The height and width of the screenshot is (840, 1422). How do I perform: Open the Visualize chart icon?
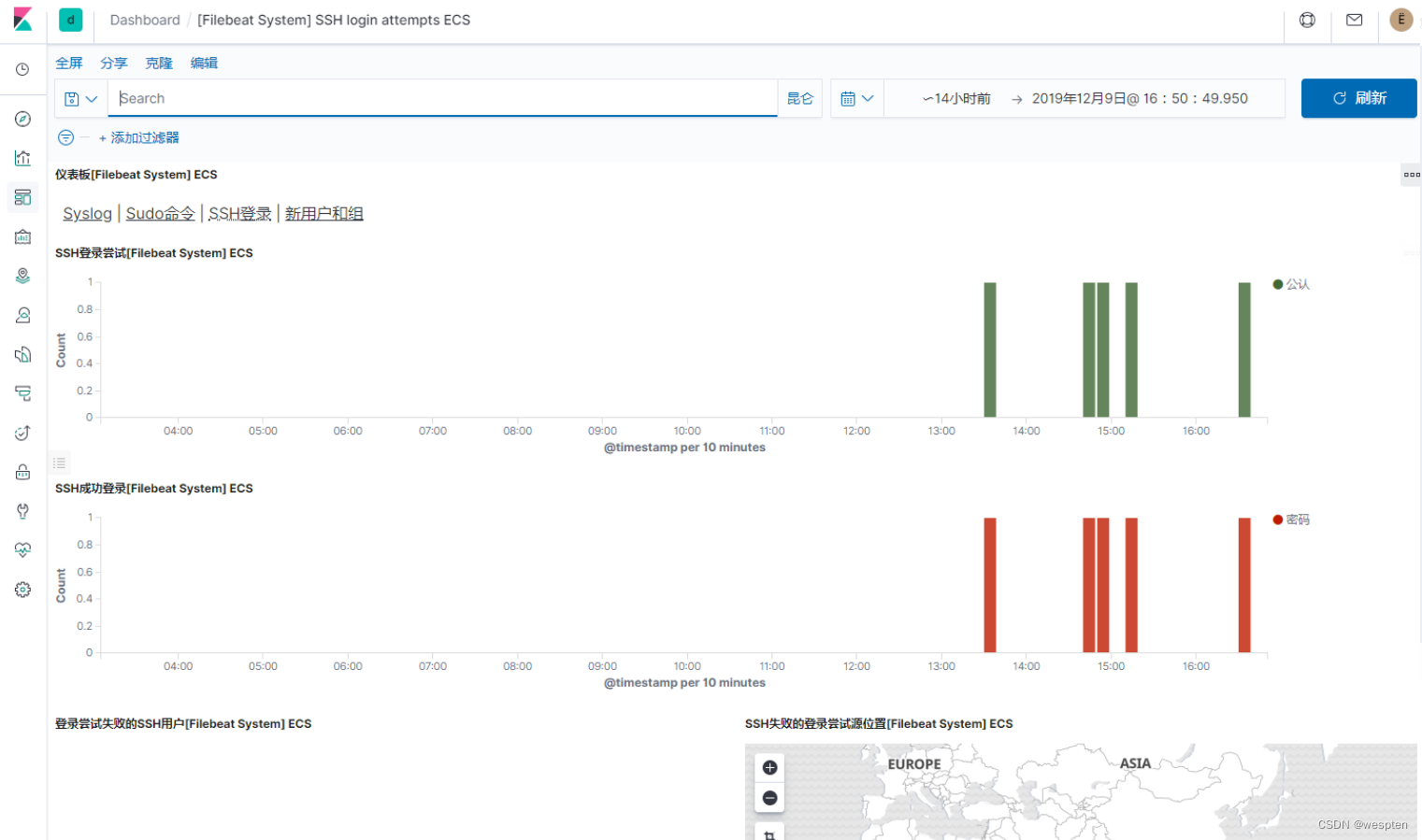[x=22, y=158]
